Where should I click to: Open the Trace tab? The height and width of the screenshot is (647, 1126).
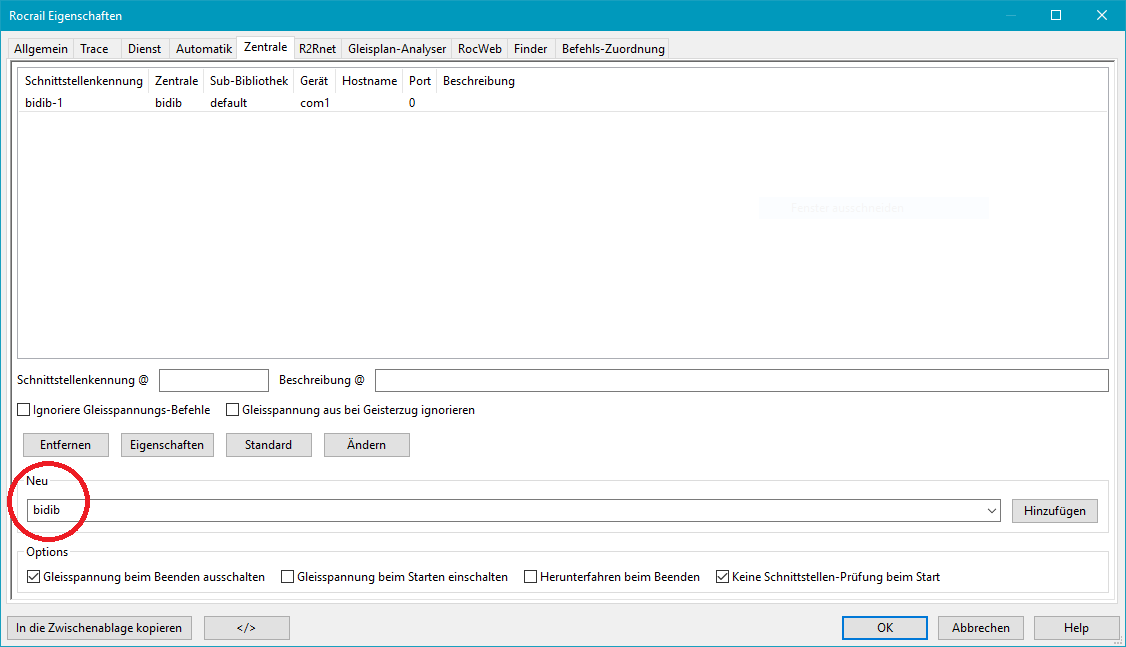pos(95,49)
